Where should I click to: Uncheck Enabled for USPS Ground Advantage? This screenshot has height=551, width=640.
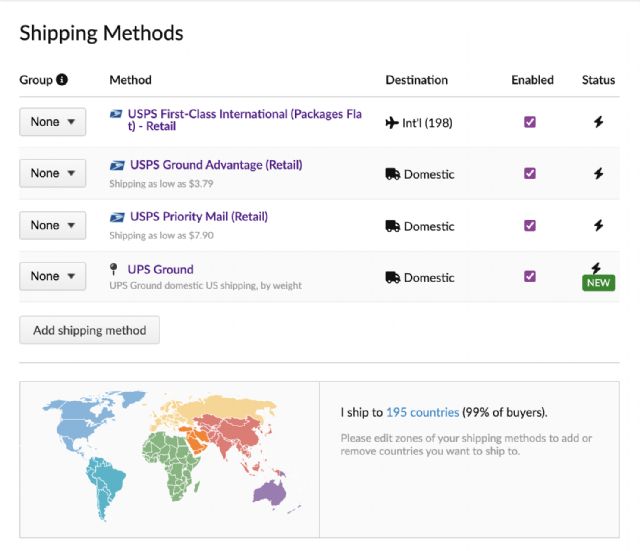pos(530,173)
